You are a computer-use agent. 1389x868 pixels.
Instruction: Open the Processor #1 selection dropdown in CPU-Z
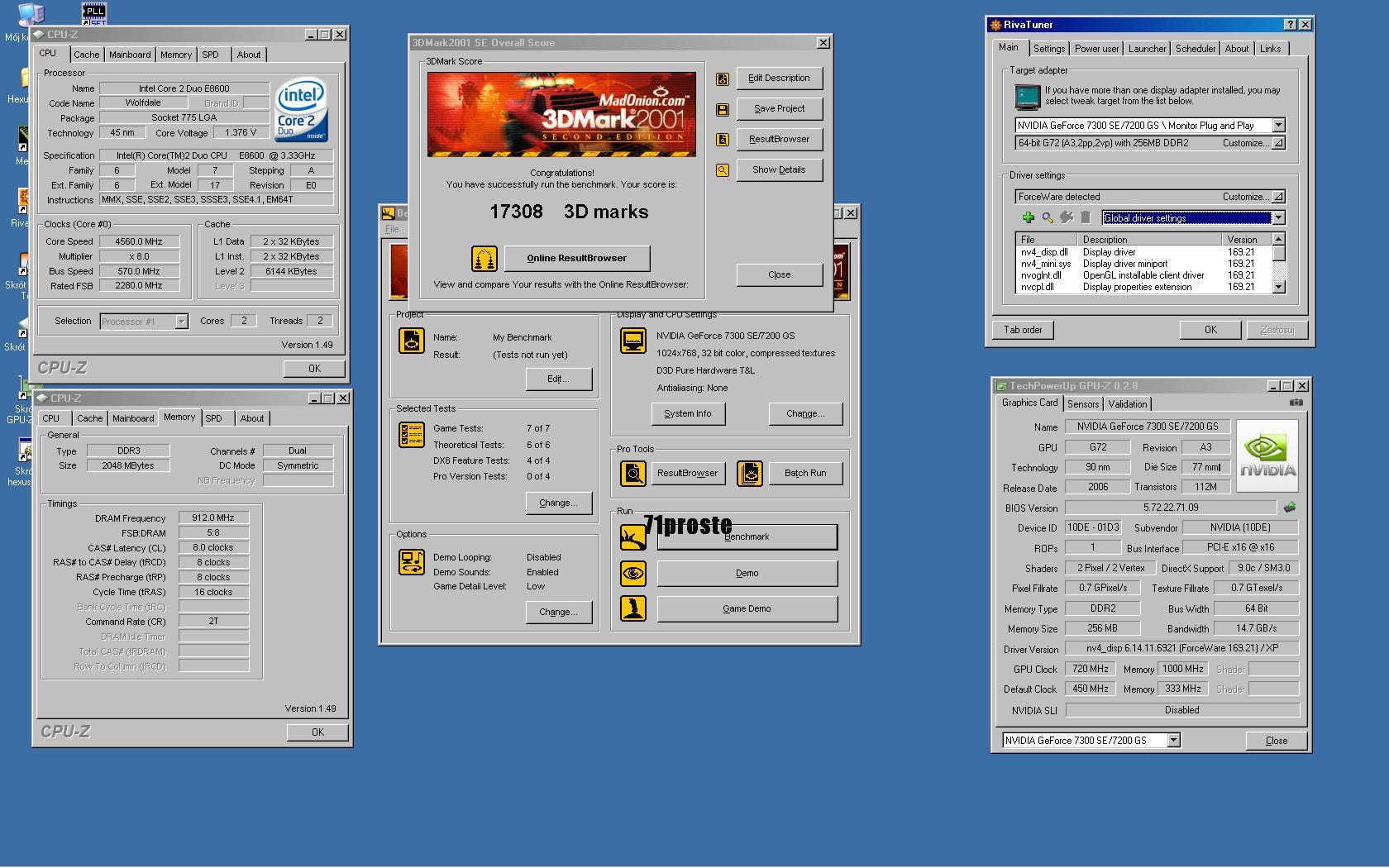181,322
